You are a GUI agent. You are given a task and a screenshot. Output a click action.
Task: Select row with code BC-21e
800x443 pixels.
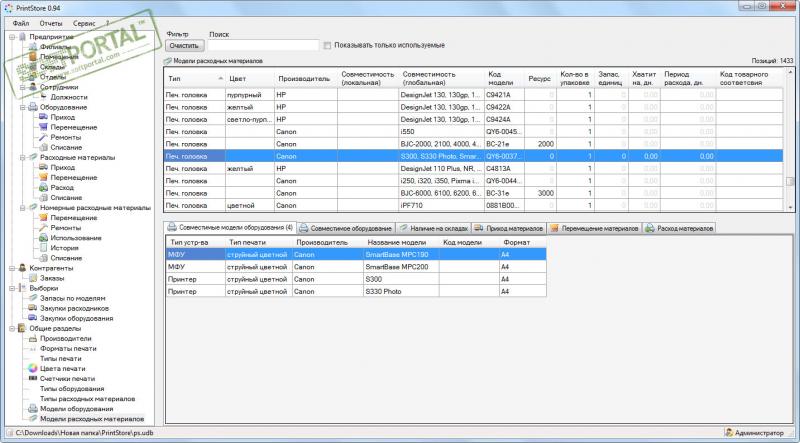pyautogui.click(x=473, y=144)
